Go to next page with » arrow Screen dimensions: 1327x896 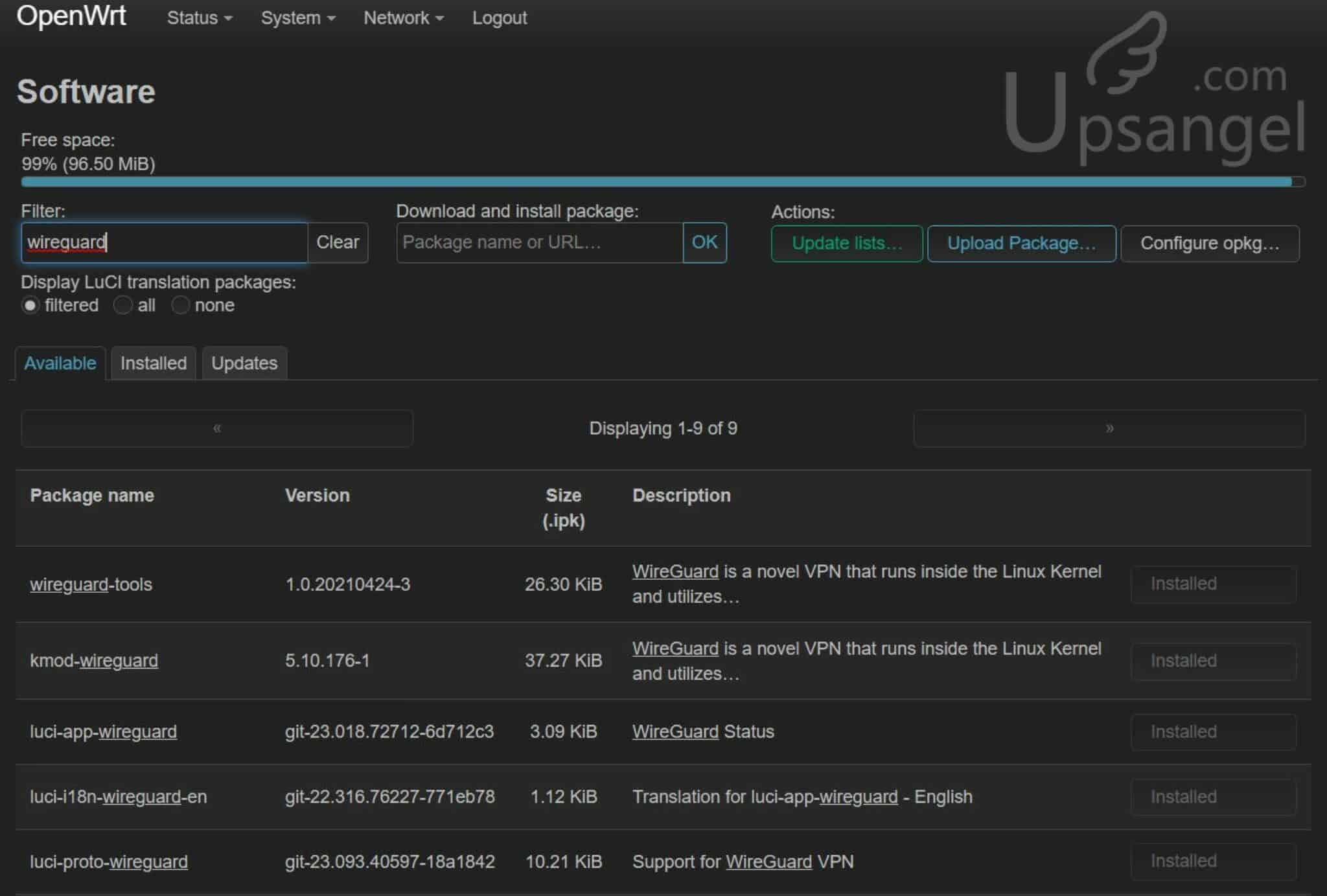1109,428
